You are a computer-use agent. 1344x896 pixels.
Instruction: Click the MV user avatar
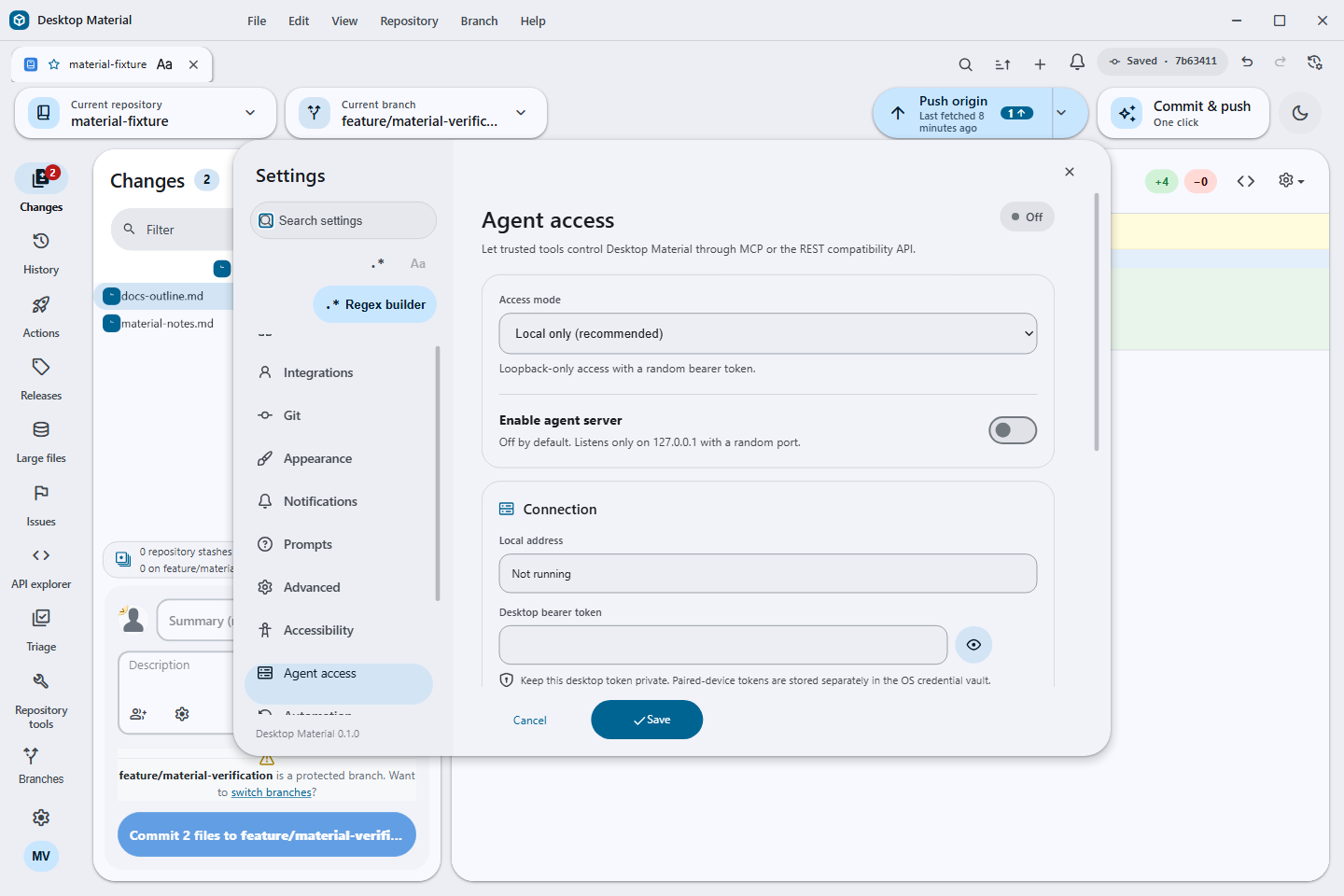coord(41,856)
